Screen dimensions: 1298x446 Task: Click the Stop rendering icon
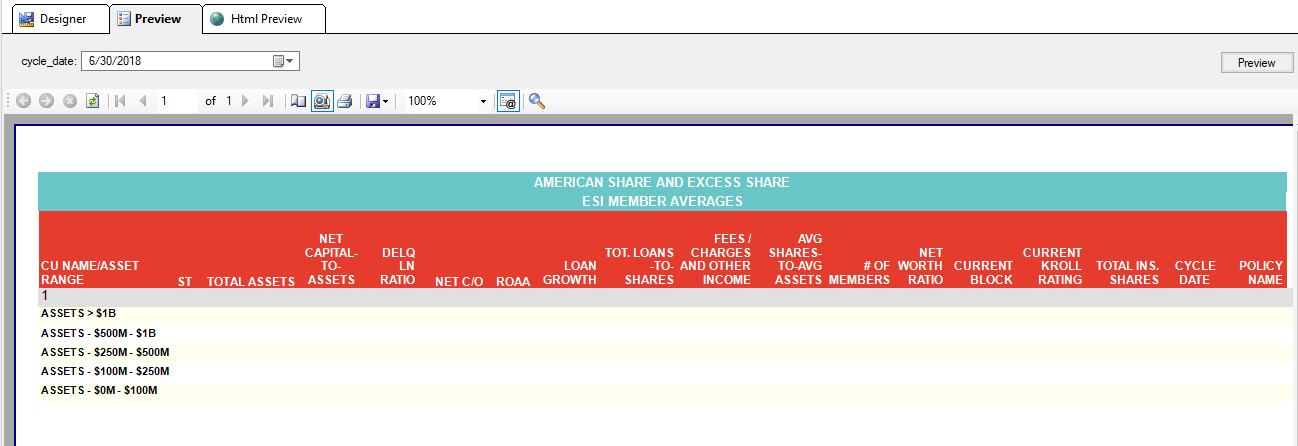pos(70,101)
